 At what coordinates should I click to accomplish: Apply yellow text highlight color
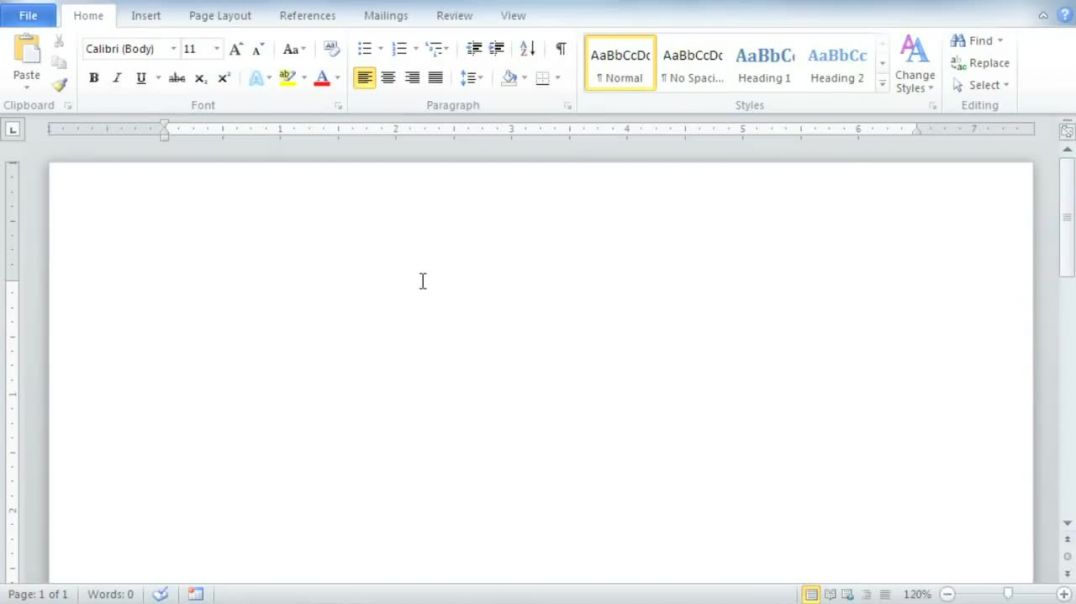[x=288, y=78]
